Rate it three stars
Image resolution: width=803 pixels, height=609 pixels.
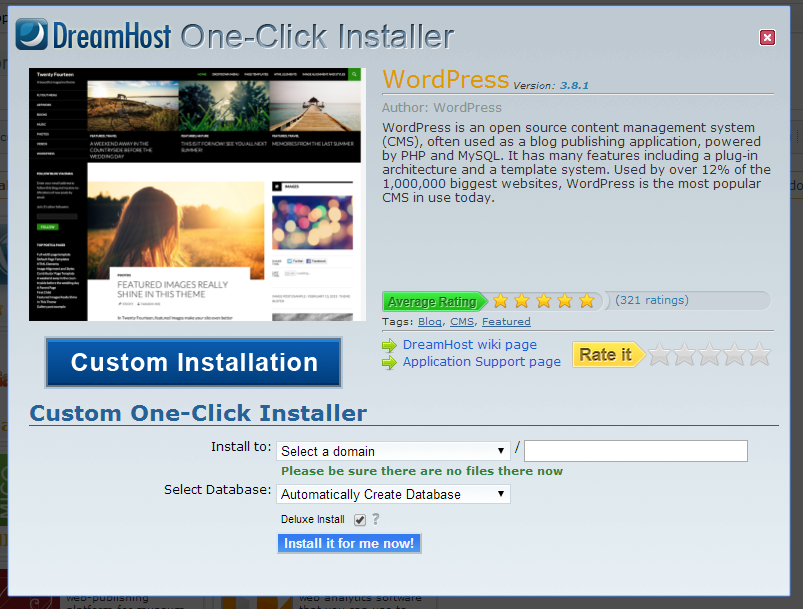pos(709,354)
